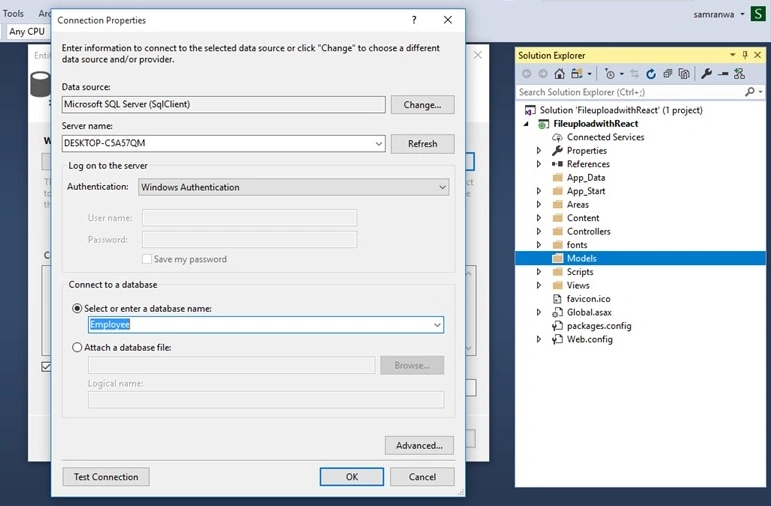Click the Test Connection button
Screen dimensions: 771x506
106,476
